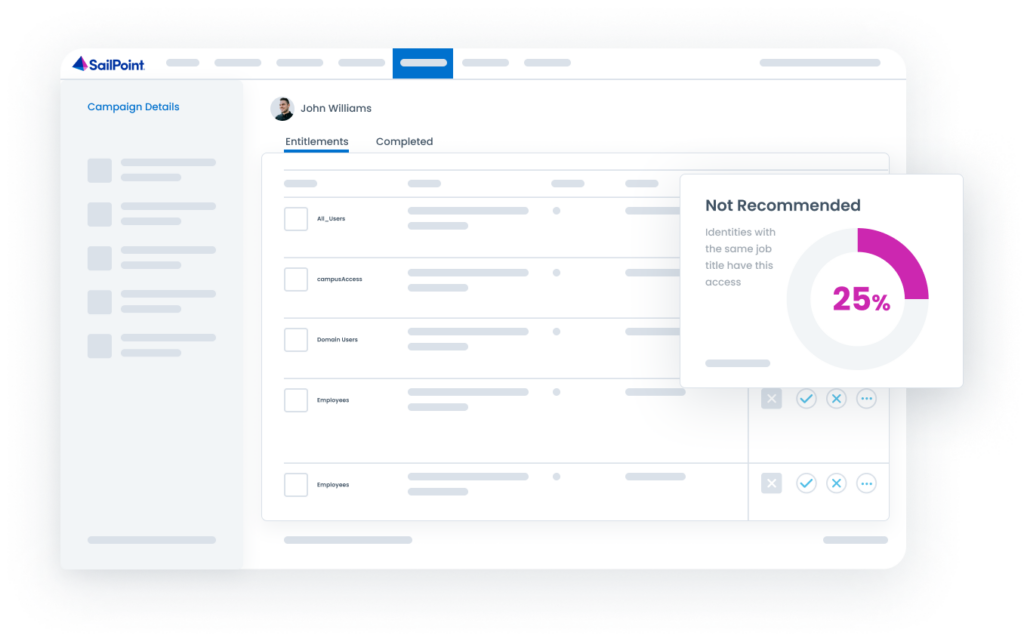1024x642 pixels.
Task: Approve access in the first Employees row
Action: [806, 398]
